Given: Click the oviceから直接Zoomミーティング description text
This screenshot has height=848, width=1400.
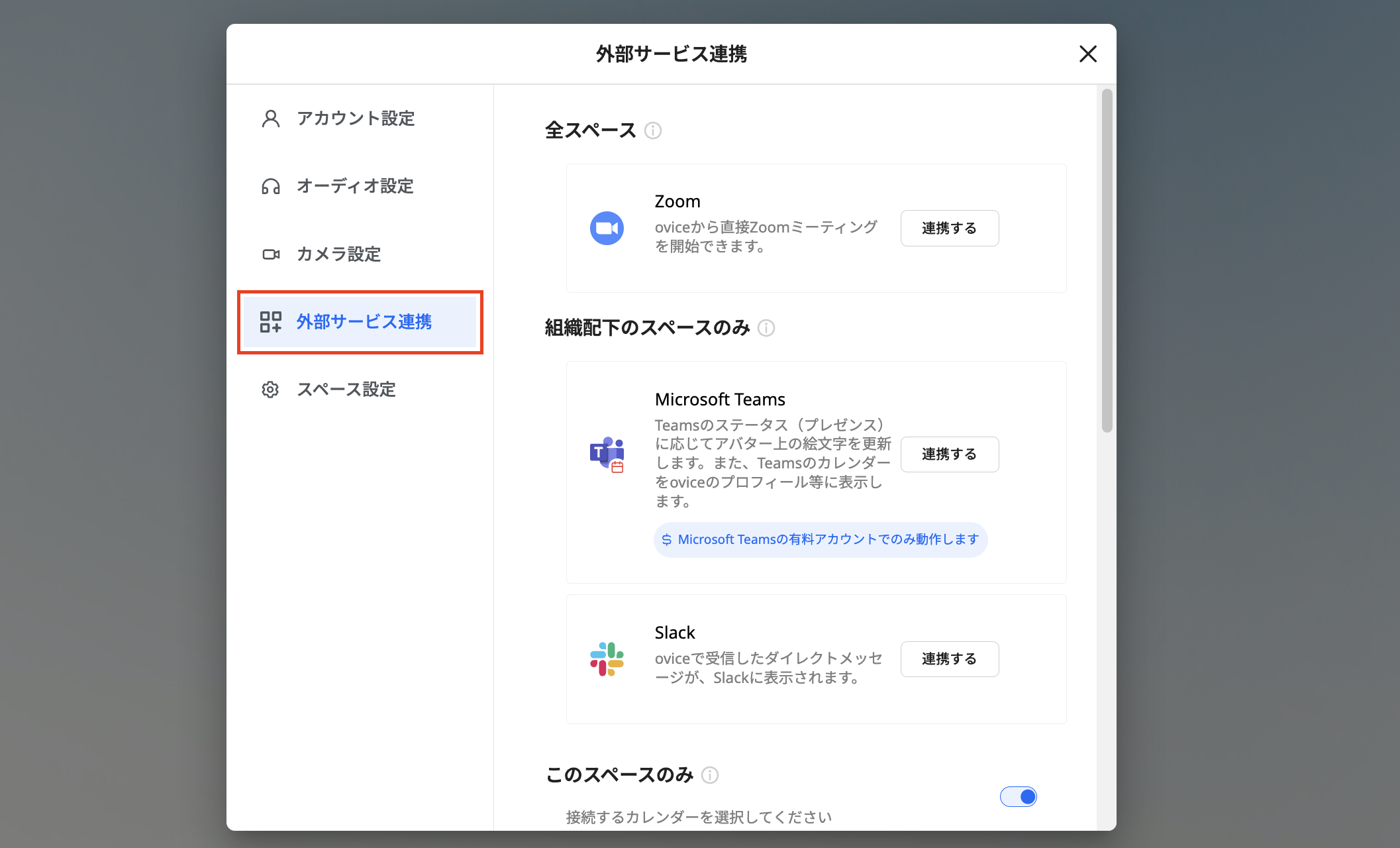Looking at the screenshot, I should pos(766,237).
